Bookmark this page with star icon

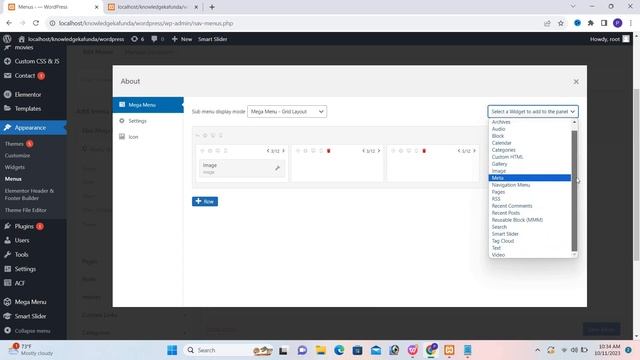(561, 23)
